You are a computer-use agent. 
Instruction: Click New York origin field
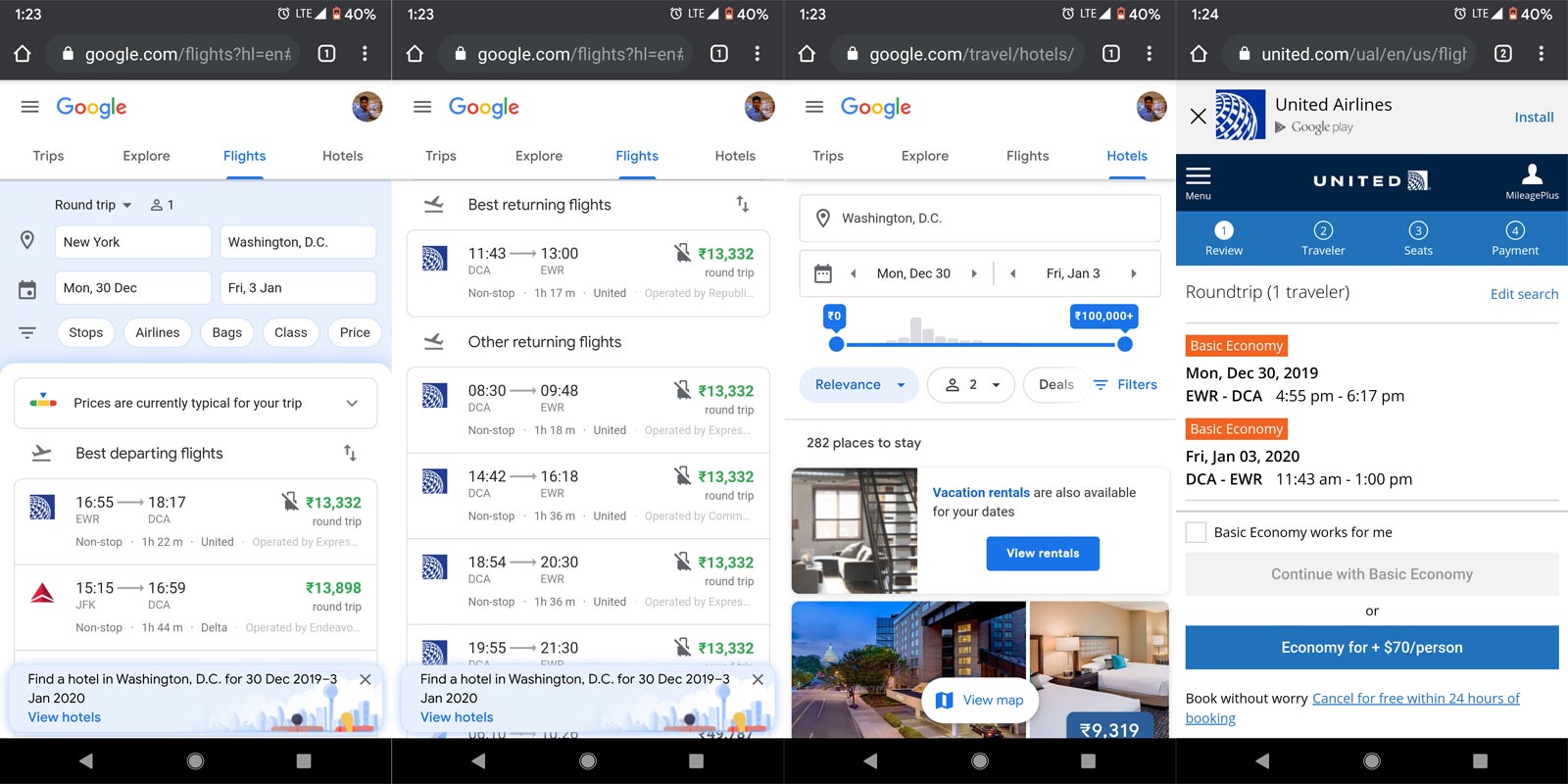pyautogui.click(x=133, y=242)
